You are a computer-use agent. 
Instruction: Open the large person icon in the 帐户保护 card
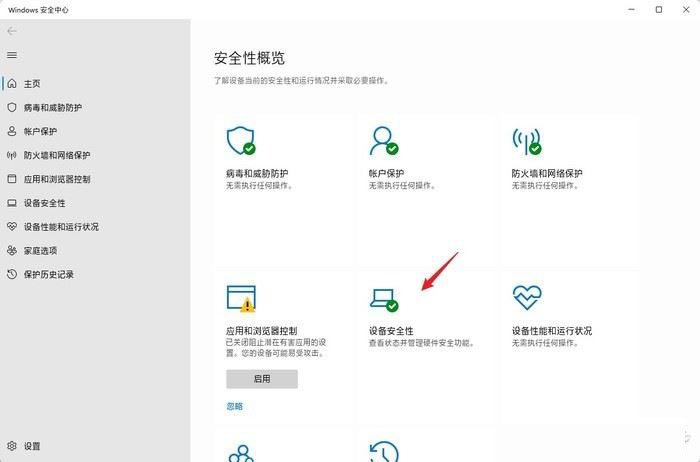tap(384, 141)
